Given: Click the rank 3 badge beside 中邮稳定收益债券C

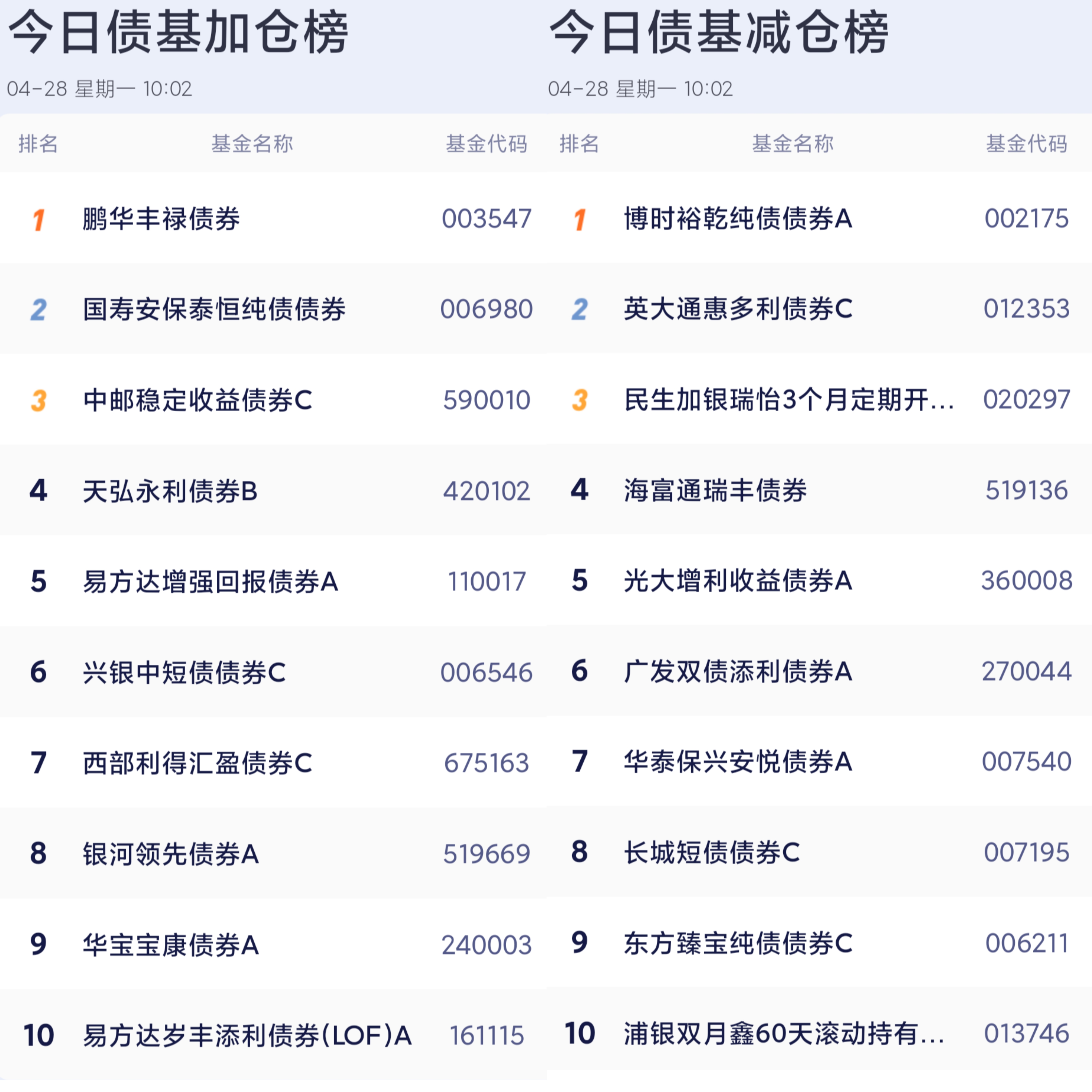Looking at the screenshot, I should tap(38, 401).
